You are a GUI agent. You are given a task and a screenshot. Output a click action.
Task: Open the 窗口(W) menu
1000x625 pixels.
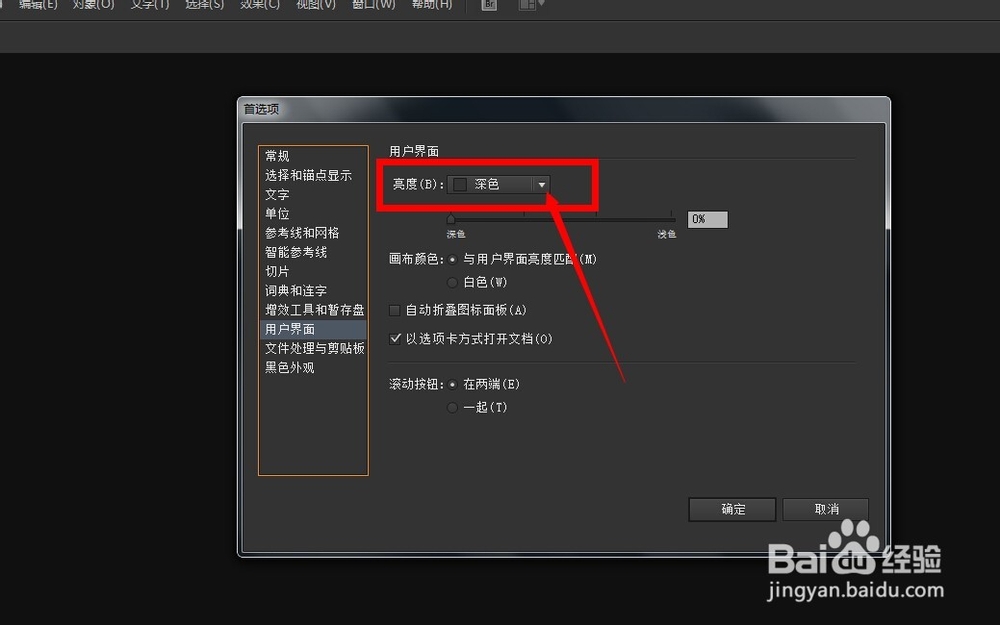click(x=373, y=5)
